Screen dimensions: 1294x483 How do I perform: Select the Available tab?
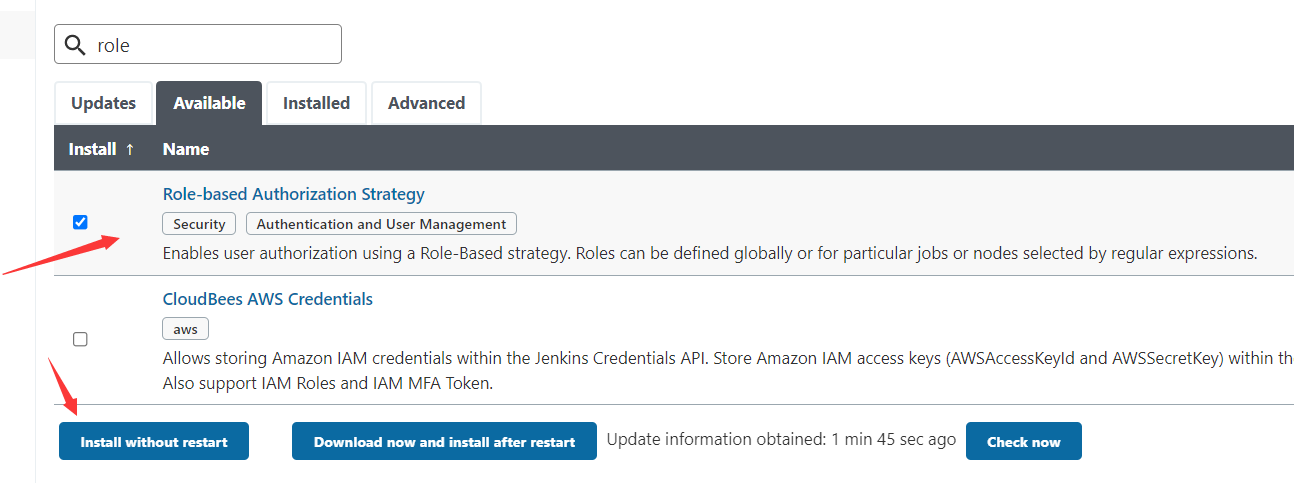[209, 103]
